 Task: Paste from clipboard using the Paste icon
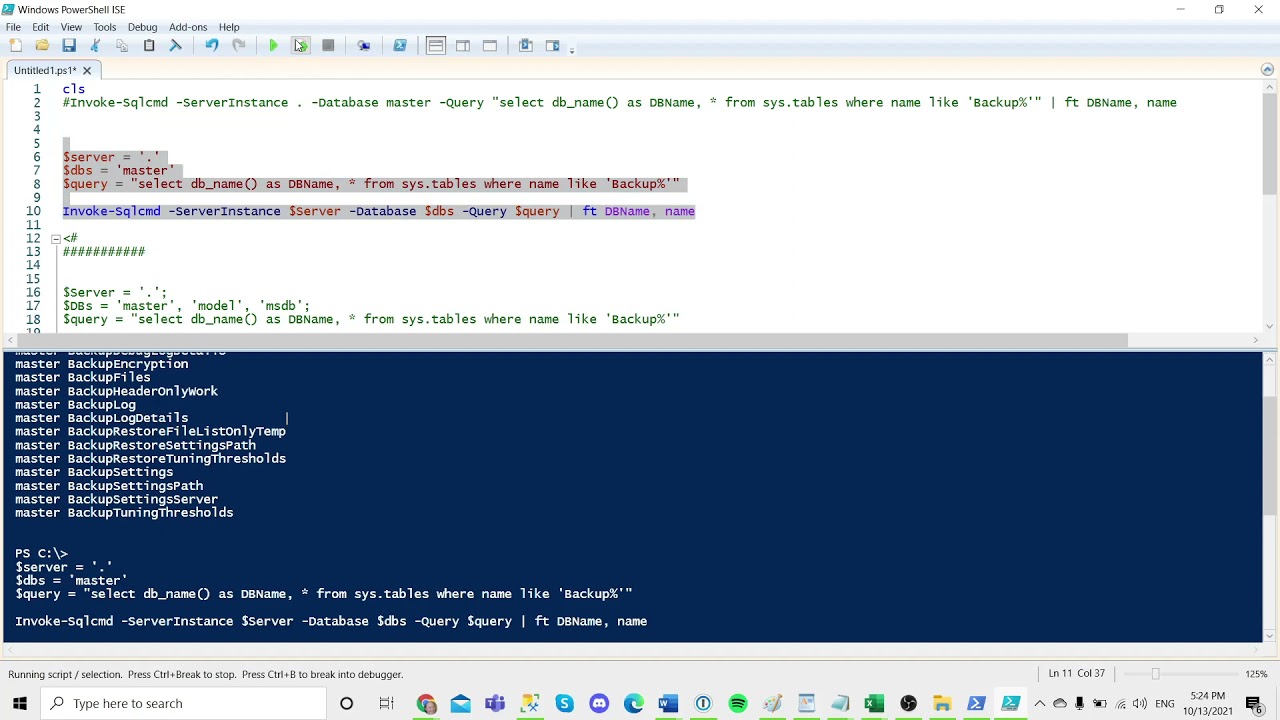click(x=149, y=46)
